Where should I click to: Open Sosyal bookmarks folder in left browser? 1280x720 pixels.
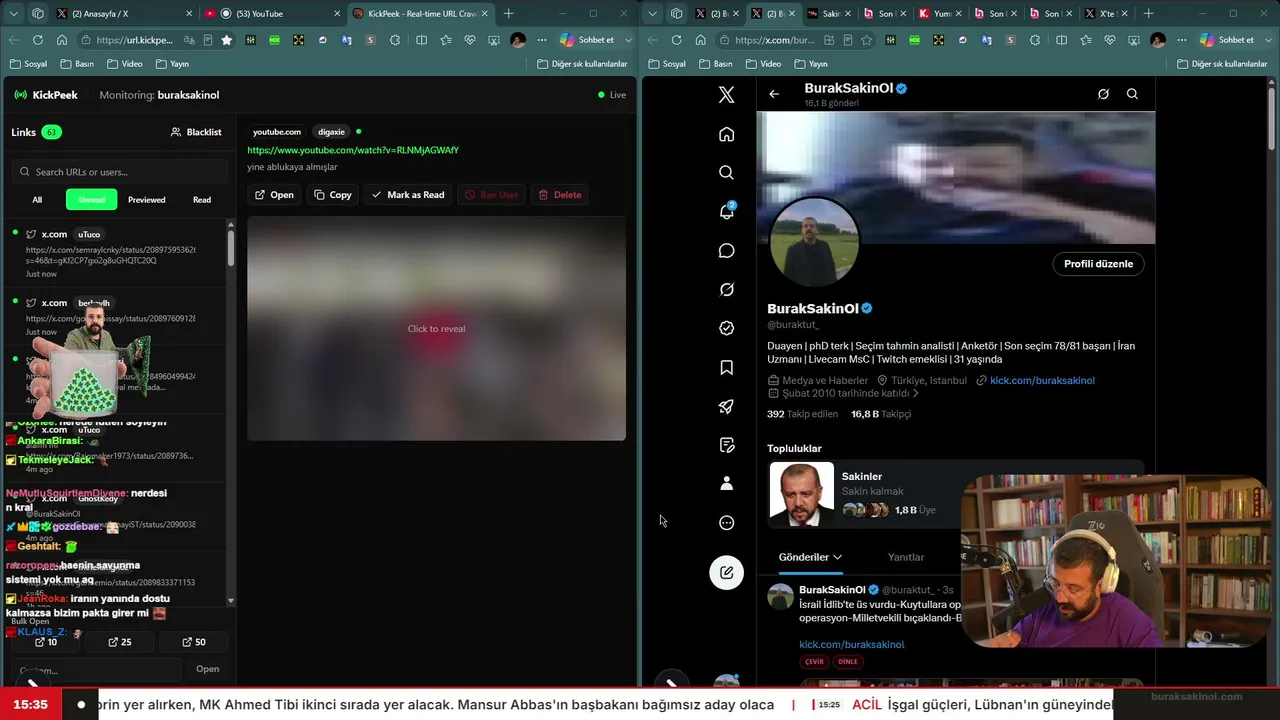tap(28, 64)
